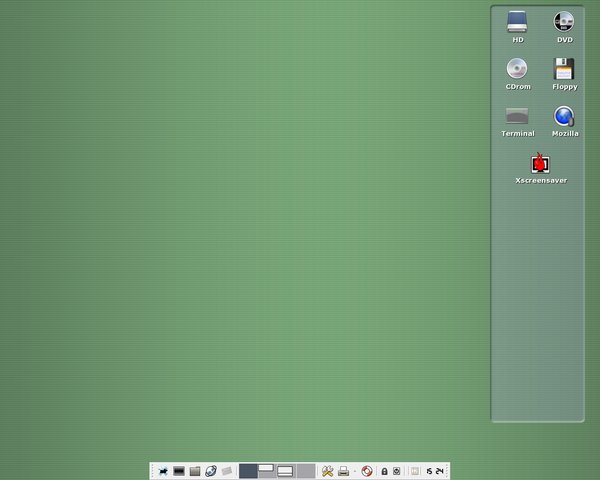
Task: Click the faded system tray icon near clock
Action: [415, 471]
